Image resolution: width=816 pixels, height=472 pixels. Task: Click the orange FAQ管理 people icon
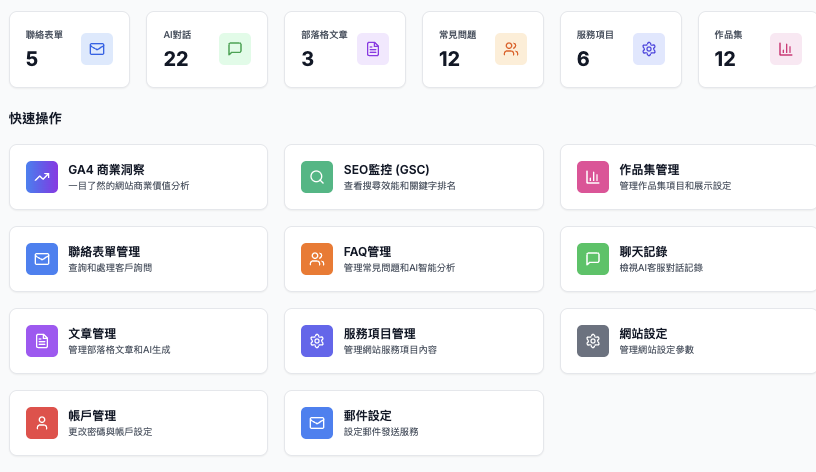pyautogui.click(x=317, y=259)
